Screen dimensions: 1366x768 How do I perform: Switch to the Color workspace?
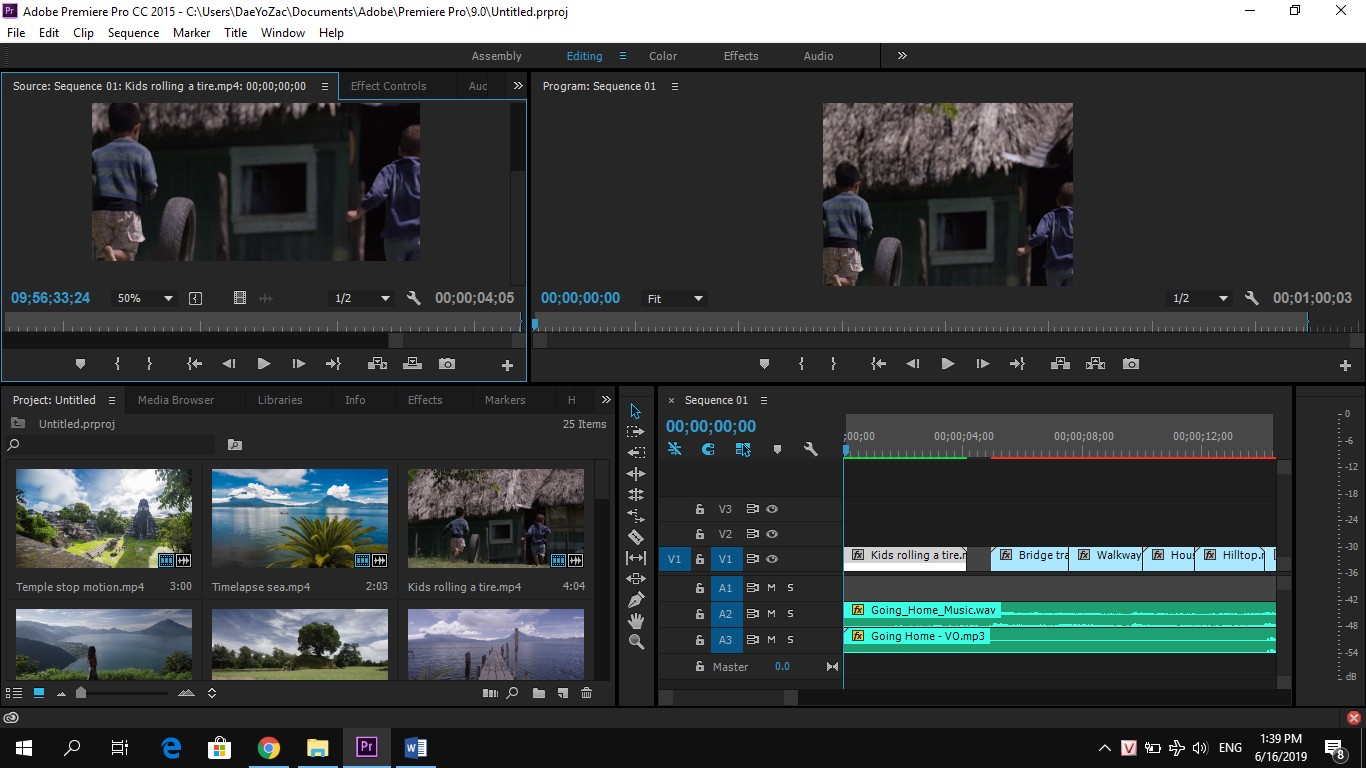[663, 56]
